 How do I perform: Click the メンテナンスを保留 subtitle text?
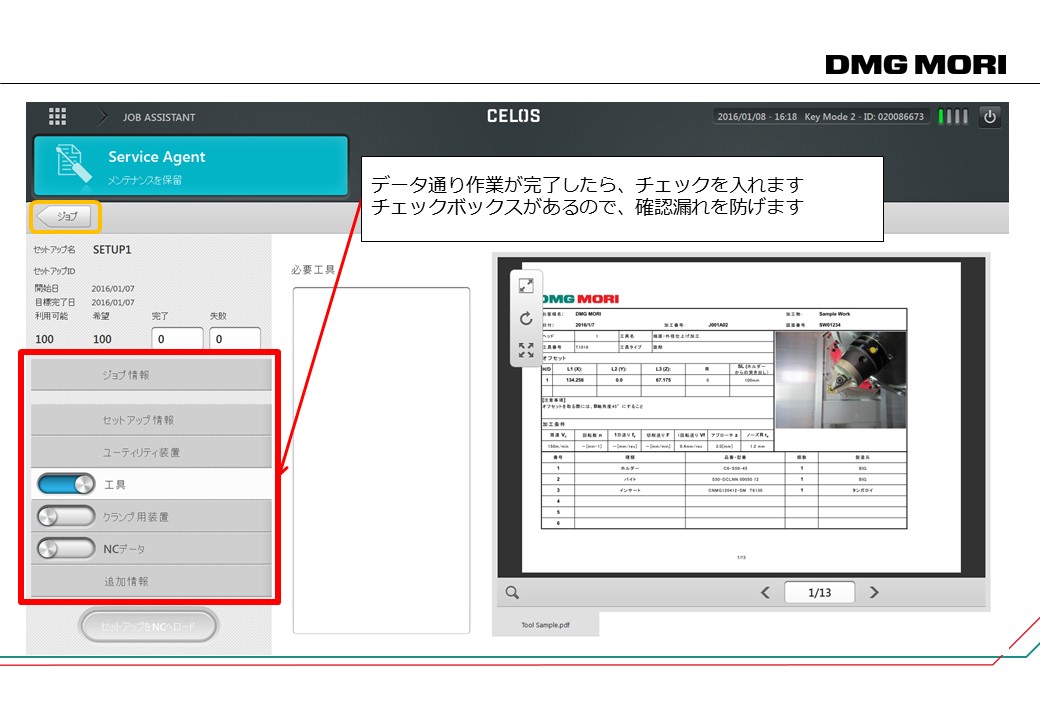(x=145, y=180)
